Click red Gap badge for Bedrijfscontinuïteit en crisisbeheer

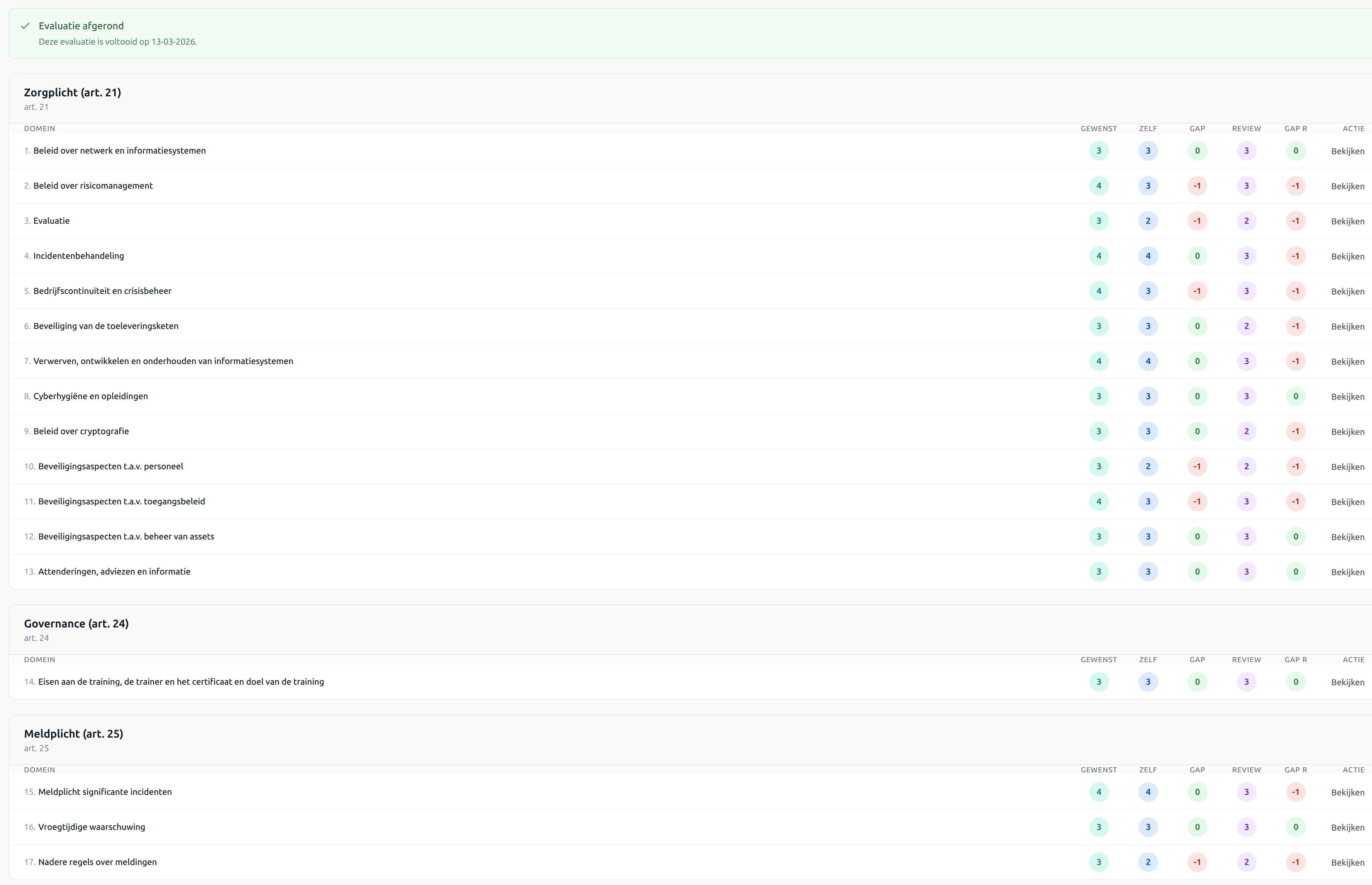(x=1197, y=291)
